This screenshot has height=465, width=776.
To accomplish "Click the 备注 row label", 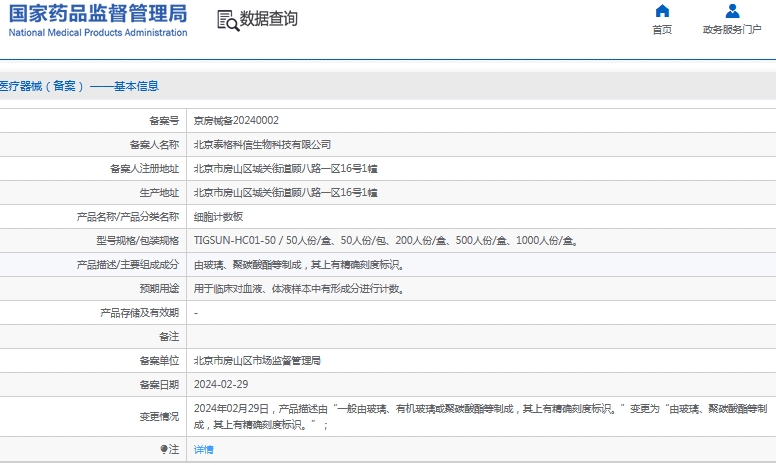I will (169, 336).
